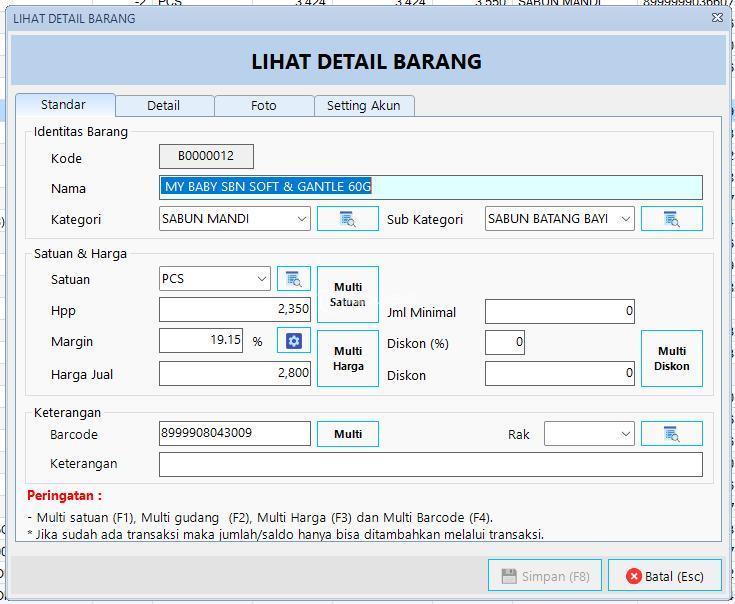This screenshot has width=735, height=604.
Task: Click the Satuan search lookup icon
Action: click(294, 279)
